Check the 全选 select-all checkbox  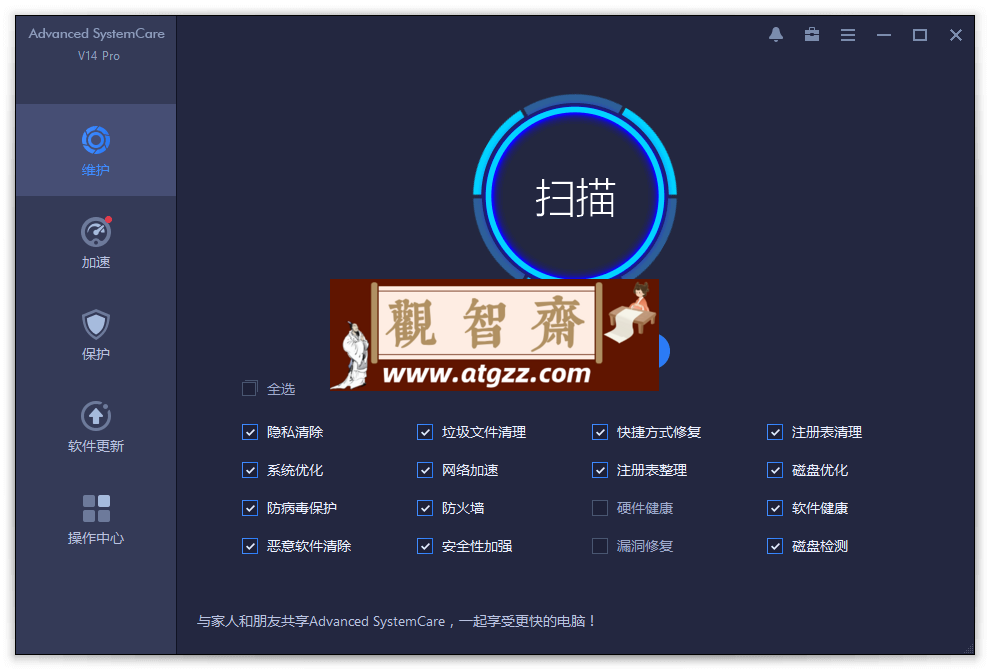click(249, 388)
